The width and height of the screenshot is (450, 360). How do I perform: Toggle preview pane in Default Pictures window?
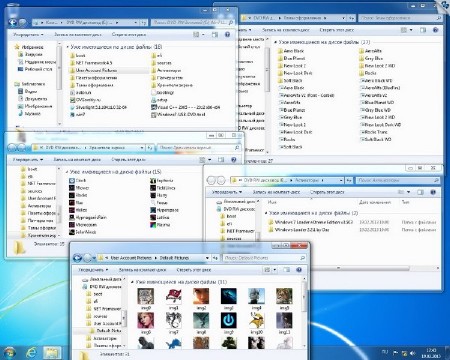click(286, 270)
